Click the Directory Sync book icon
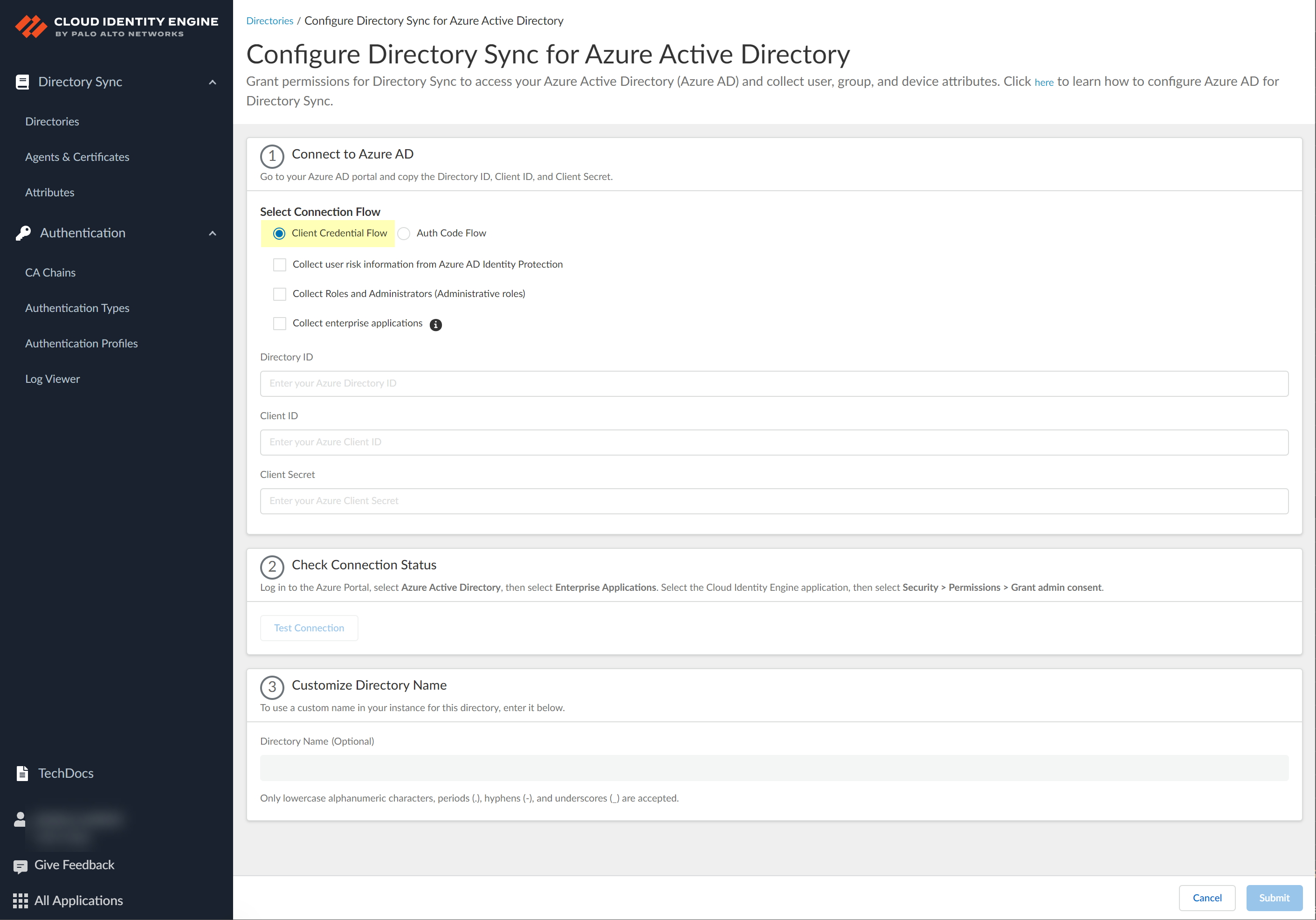Screen dimensions: 1316x920 [x=22, y=82]
